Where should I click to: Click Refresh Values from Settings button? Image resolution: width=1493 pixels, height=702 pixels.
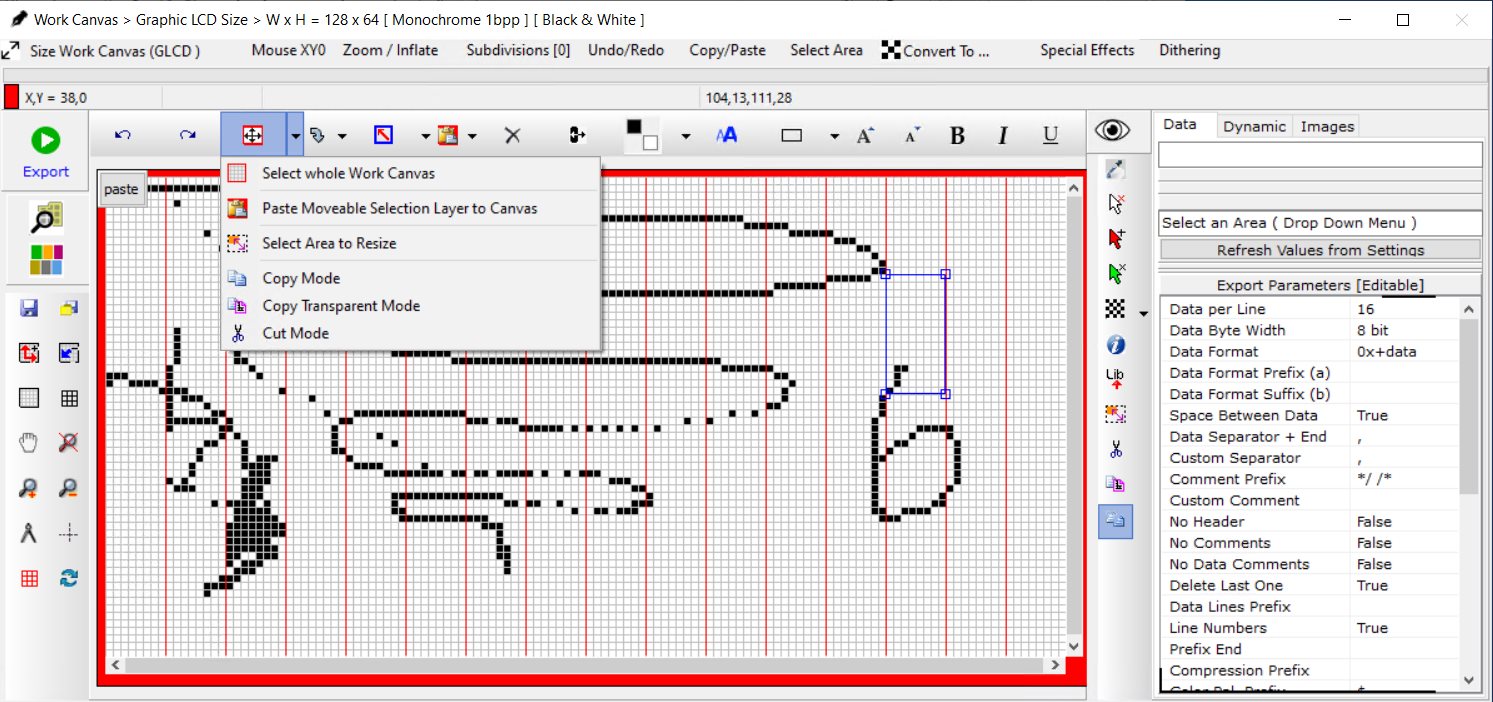1320,250
